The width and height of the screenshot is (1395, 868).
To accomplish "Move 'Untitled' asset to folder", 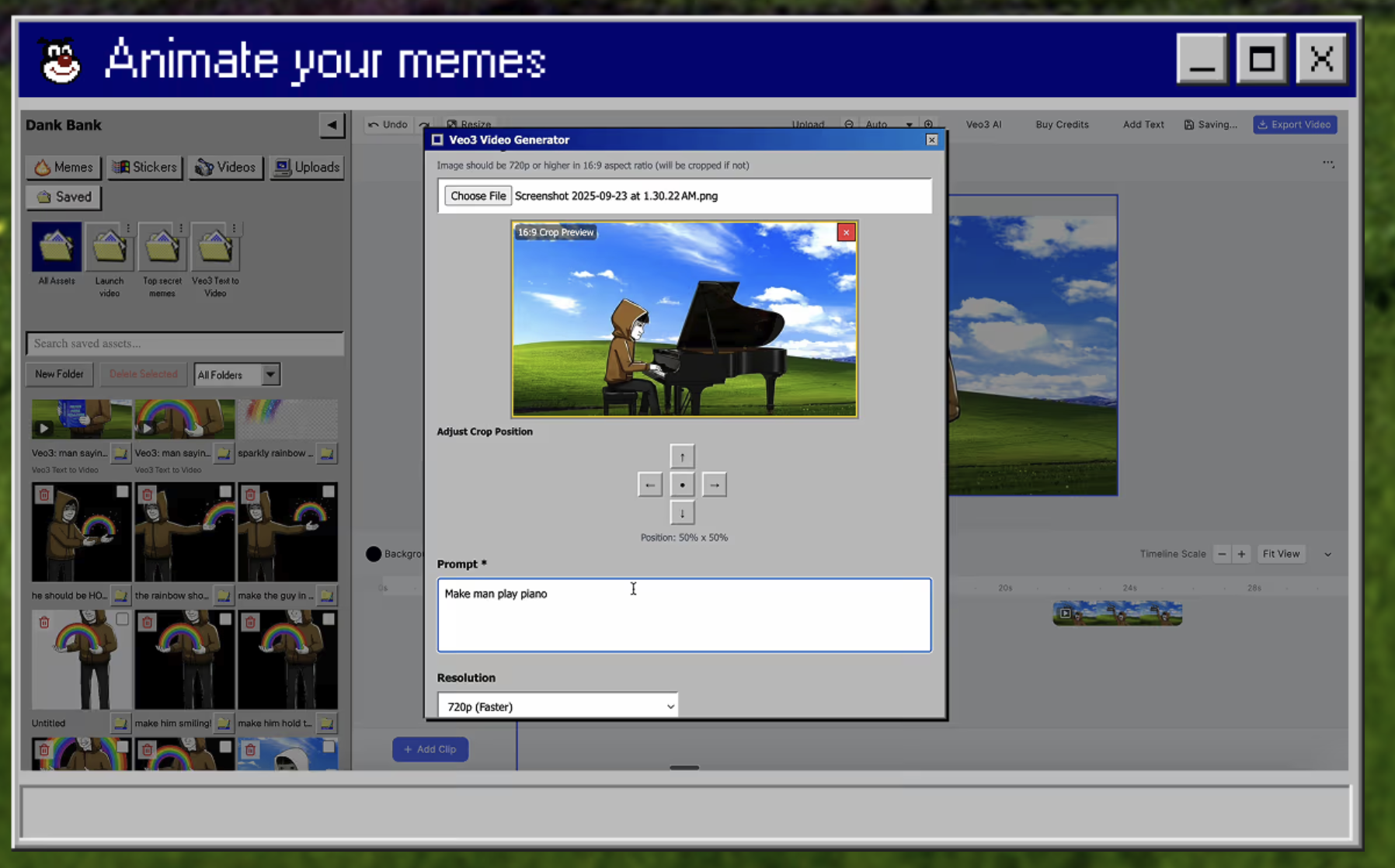I will coord(120,723).
